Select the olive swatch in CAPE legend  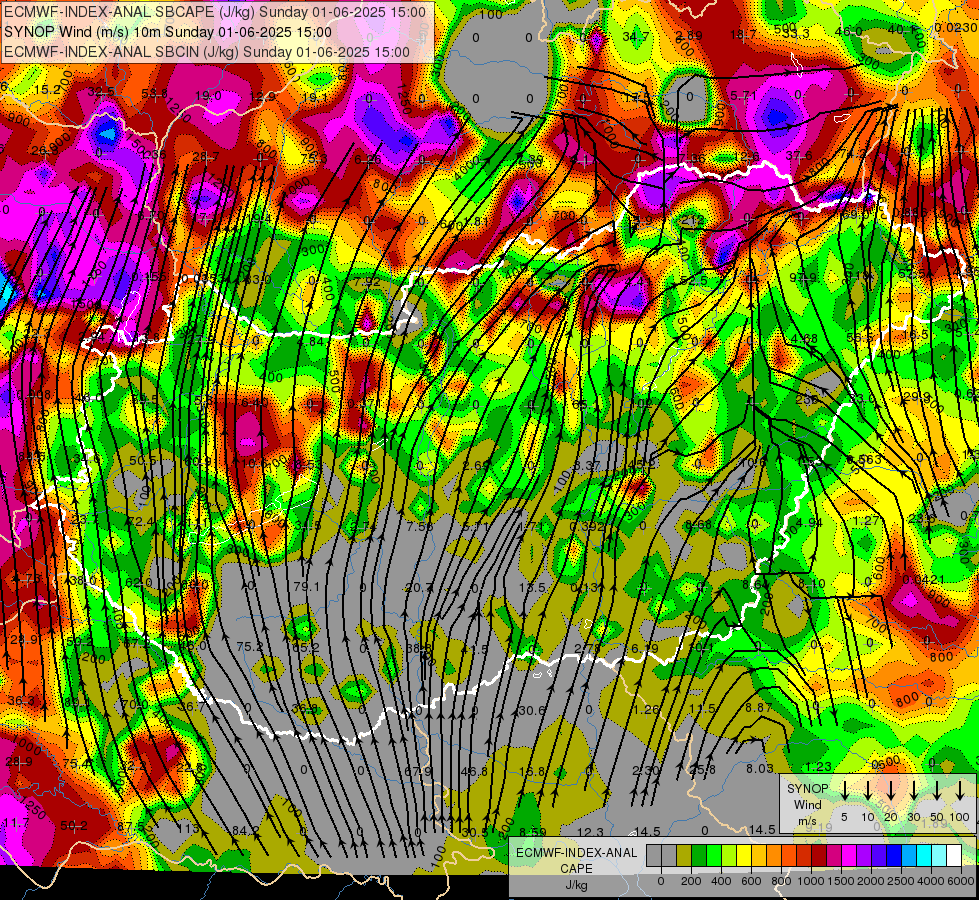point(684,856)
